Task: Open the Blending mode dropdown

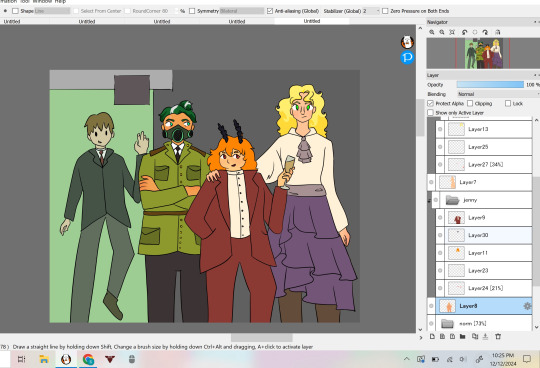Action: pos(498,94)
